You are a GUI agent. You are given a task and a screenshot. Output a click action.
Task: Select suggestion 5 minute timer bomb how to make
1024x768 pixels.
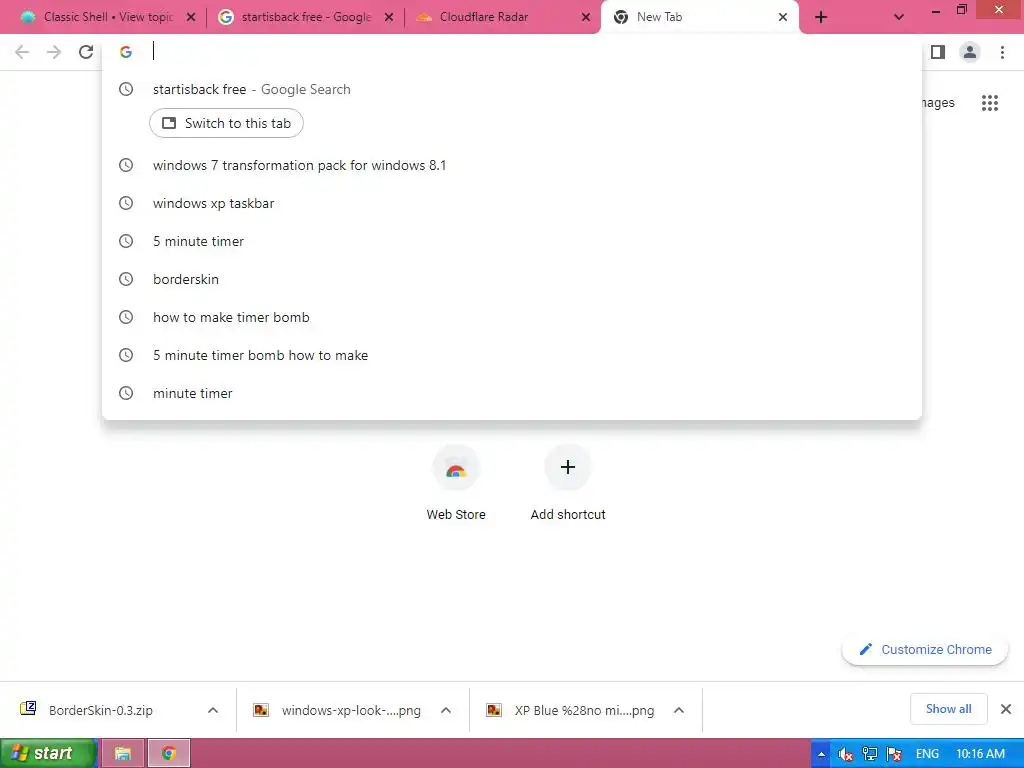point(512,355)
